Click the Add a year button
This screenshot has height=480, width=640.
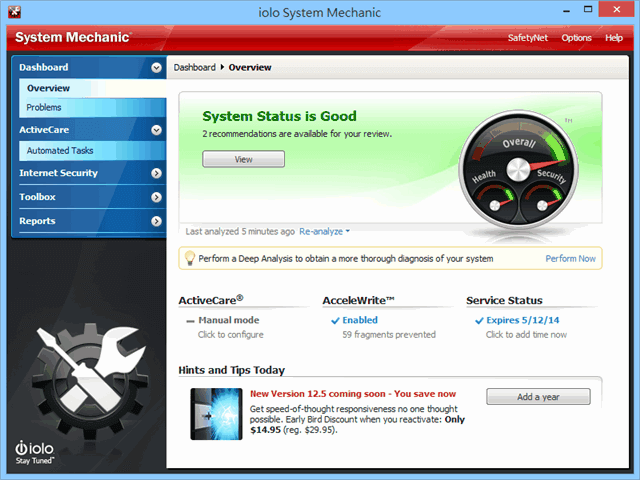538,397
